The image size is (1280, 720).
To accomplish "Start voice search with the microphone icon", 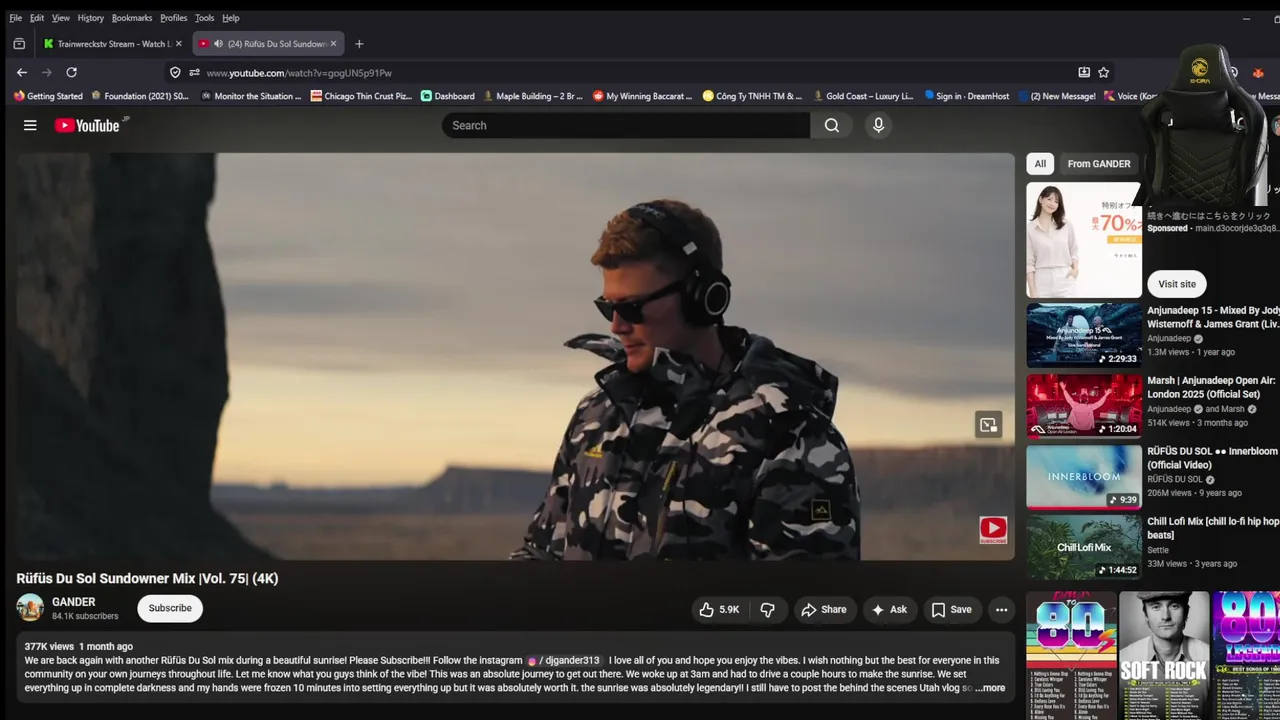I will 878,125.
